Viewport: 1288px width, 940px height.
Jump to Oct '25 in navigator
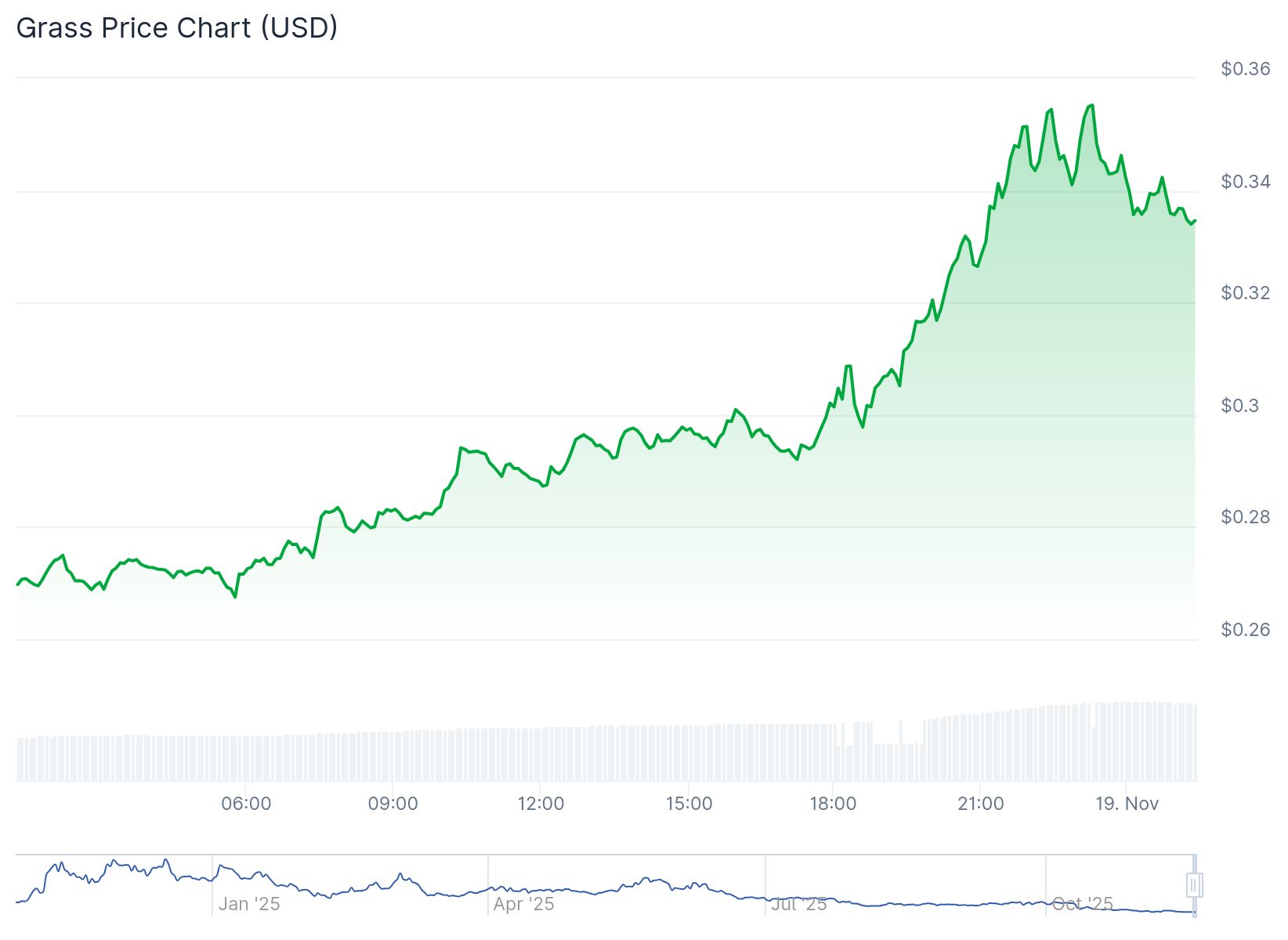[x=1082, y=904]
